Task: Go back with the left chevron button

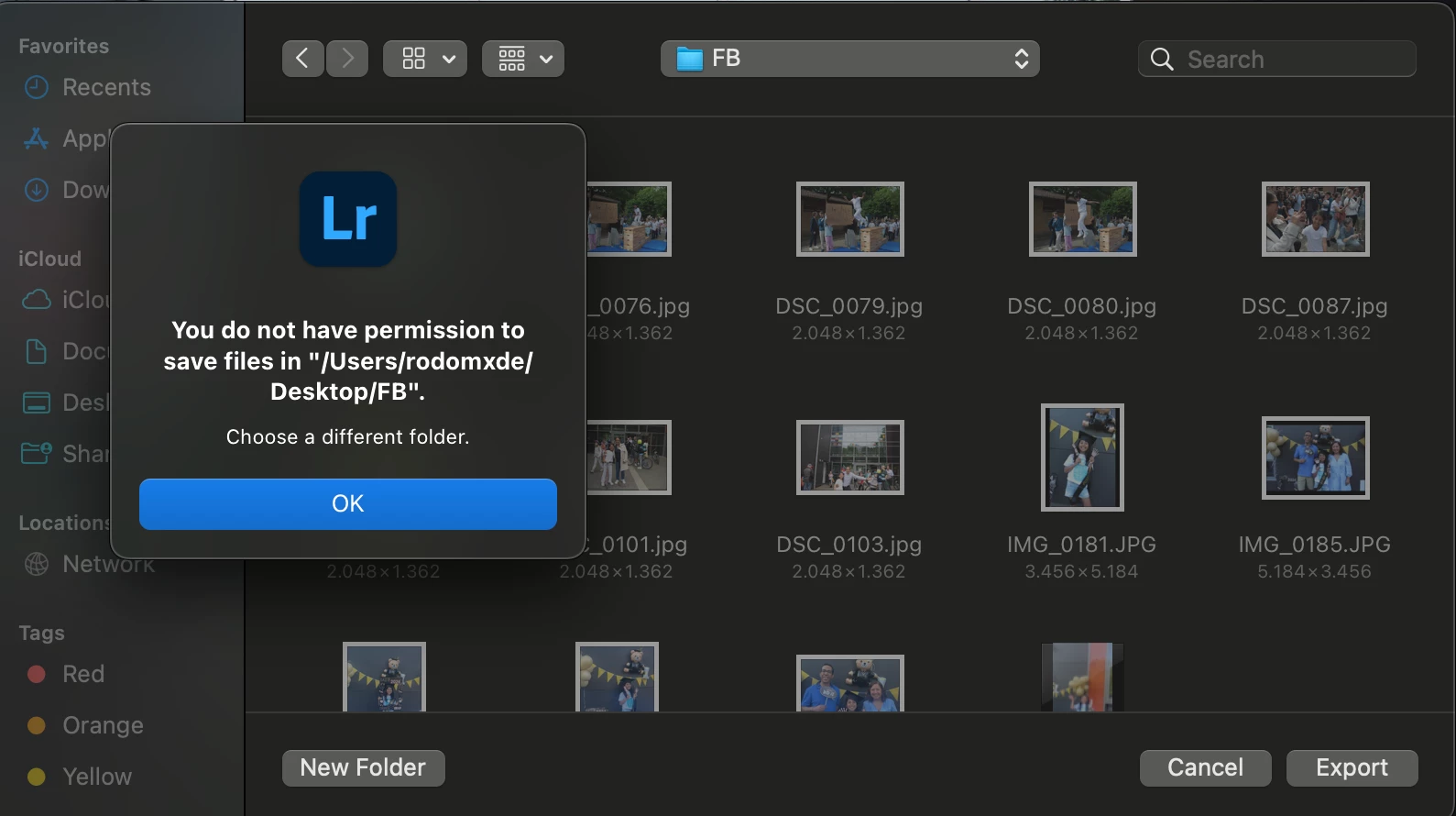Action: click(x=302, y=59)
